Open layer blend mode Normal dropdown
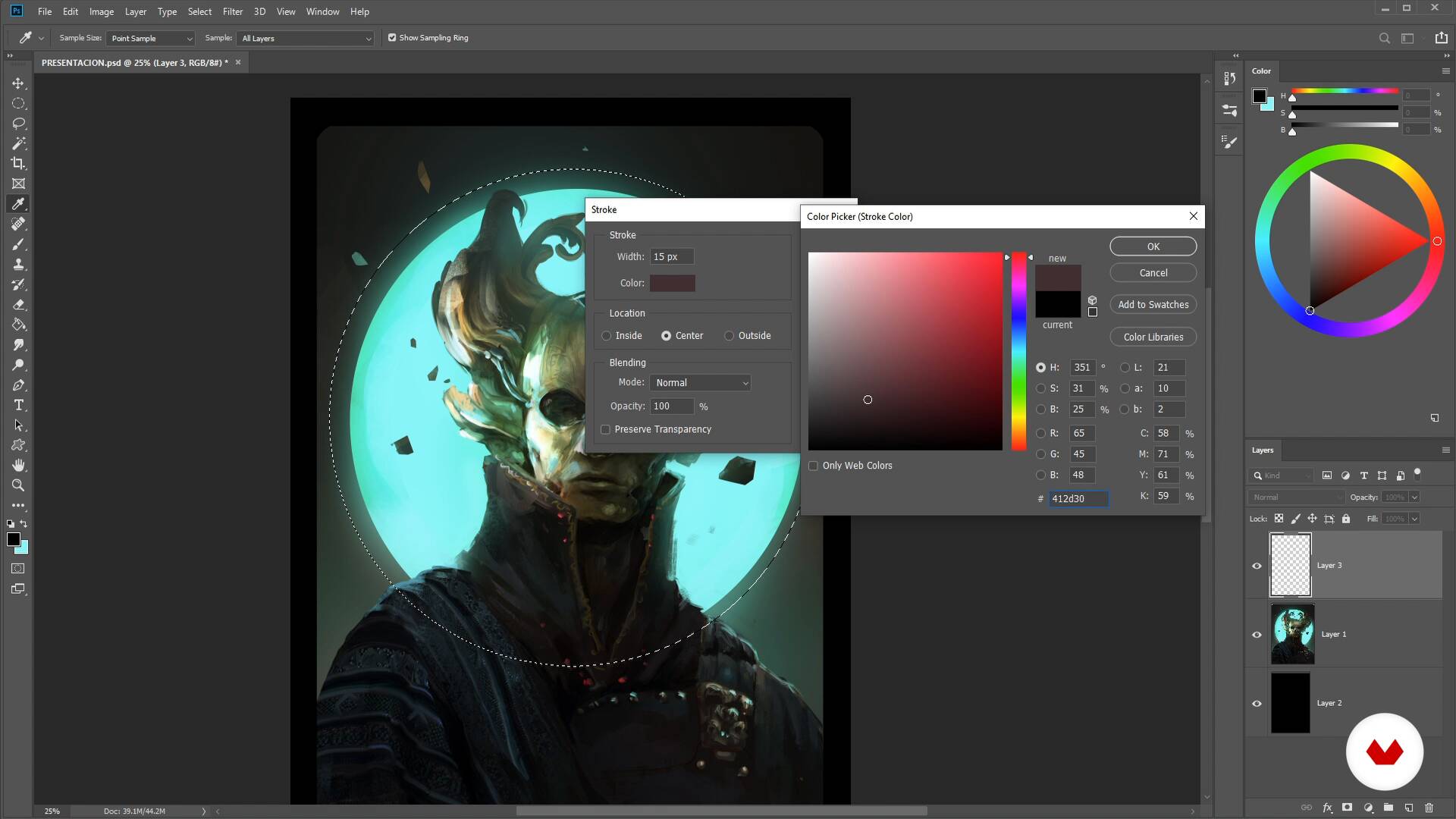The width and height of the screenshot is (1456, 819). coord(1297,497)
